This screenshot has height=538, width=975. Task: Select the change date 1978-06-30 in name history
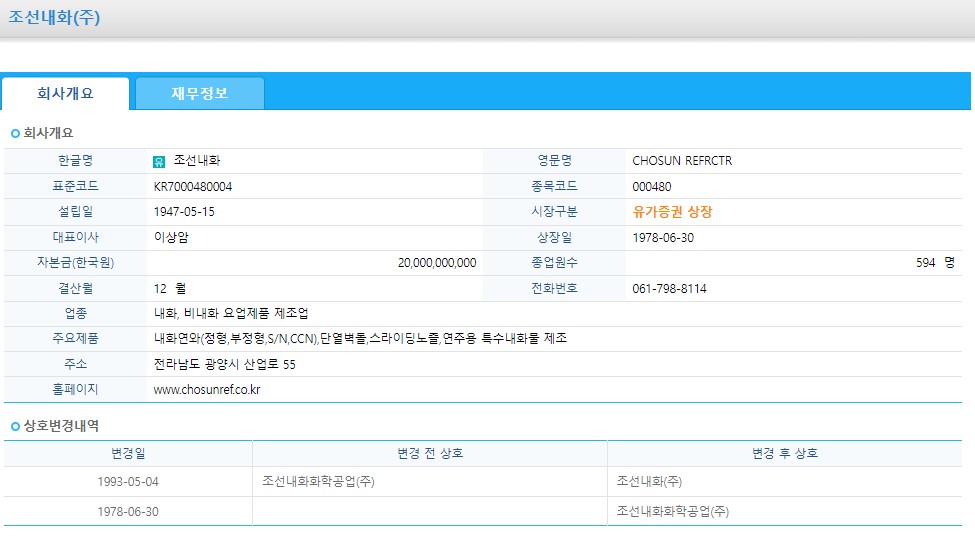coord(128,511)
